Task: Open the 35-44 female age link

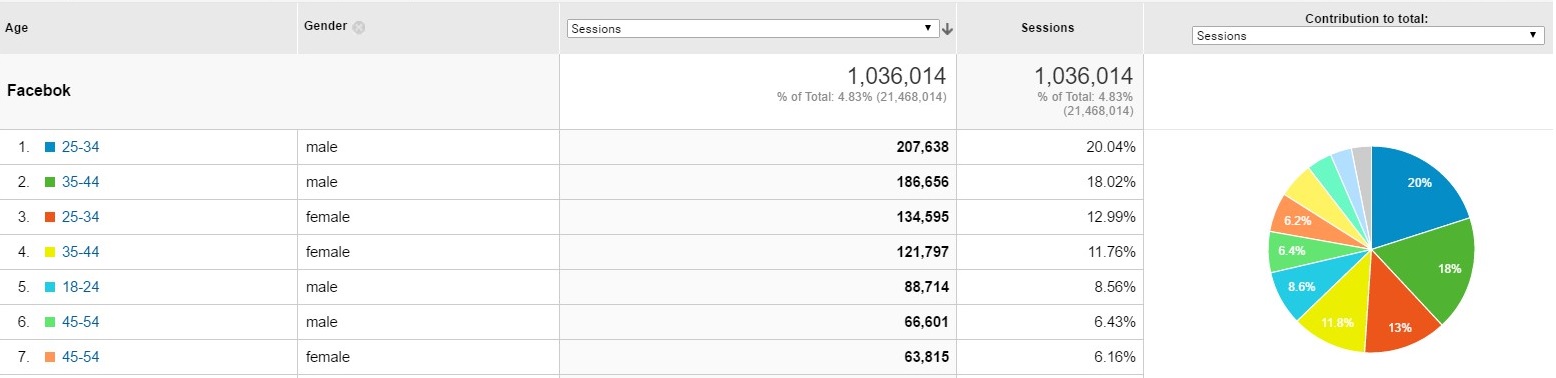Action: point(80,253)
